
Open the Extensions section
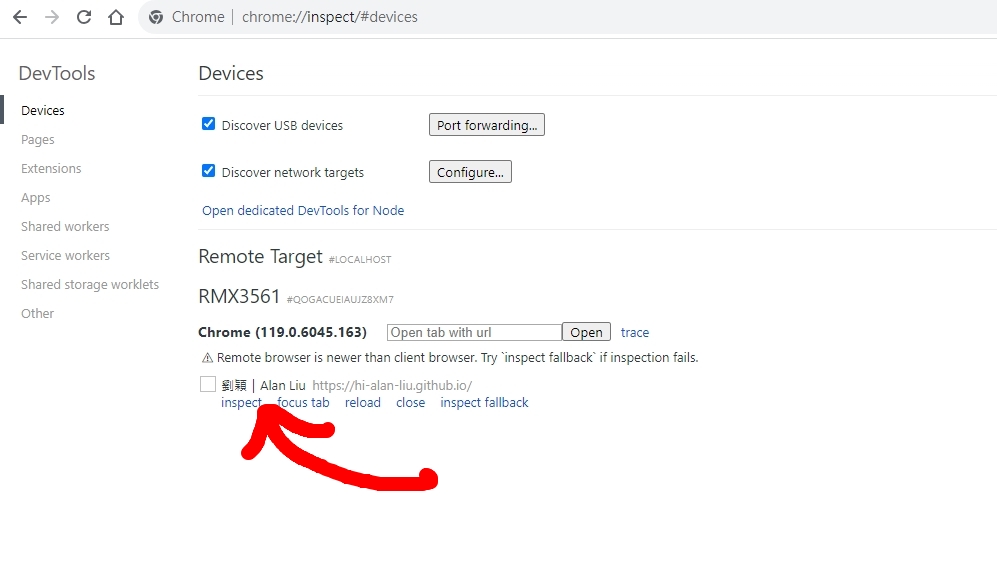tap(51, 169)
